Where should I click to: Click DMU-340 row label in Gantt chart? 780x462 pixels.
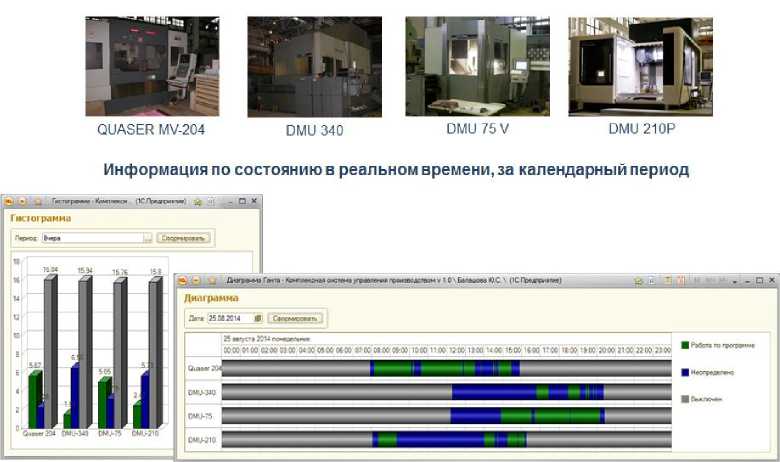tap(202, 392)
